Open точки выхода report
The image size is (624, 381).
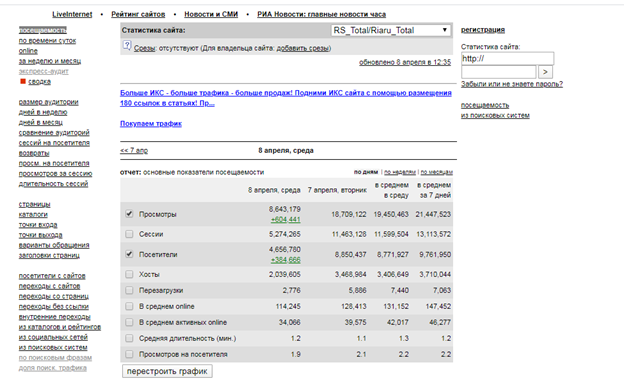click(x=41, y=235)
